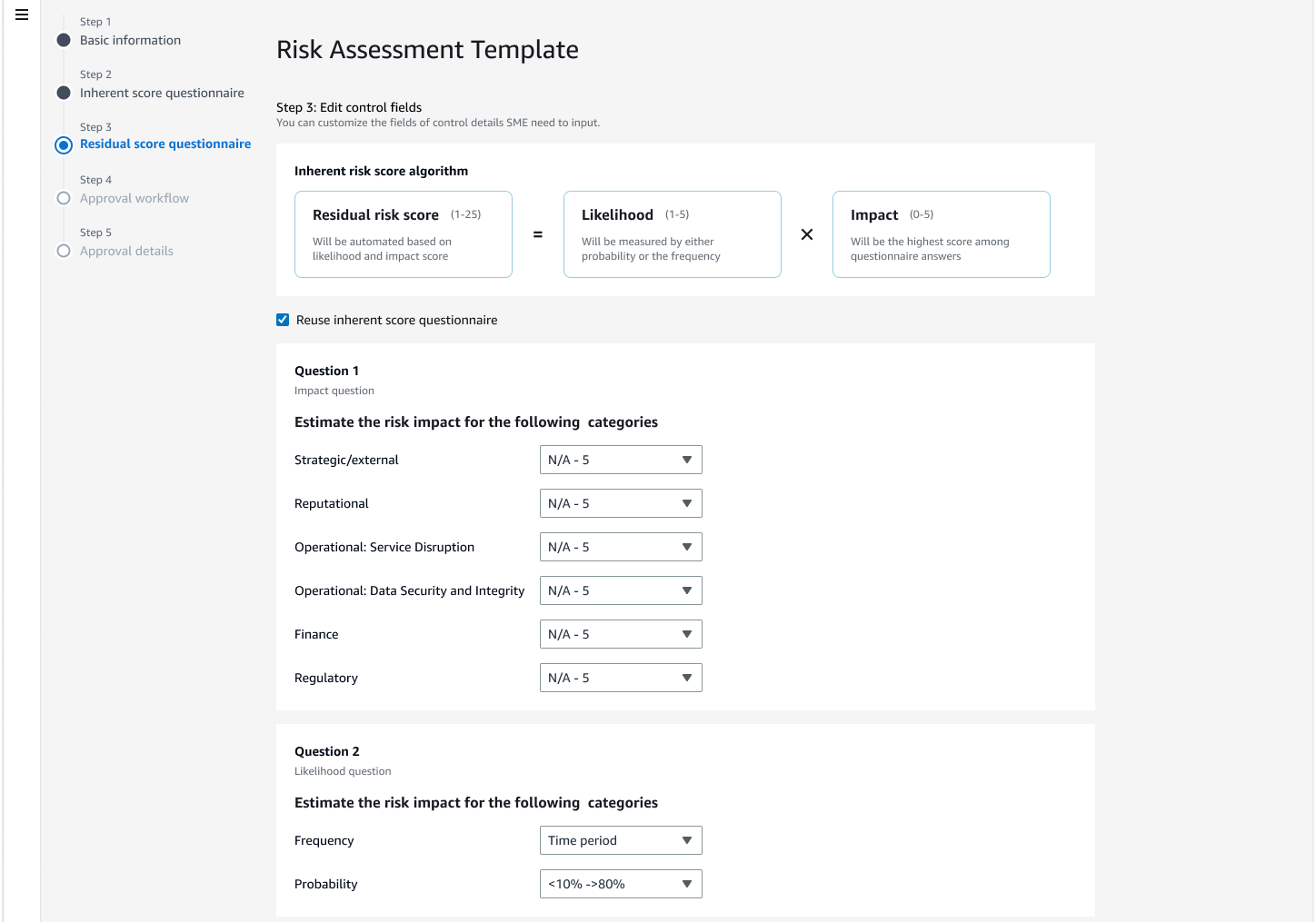Uncheck Reuse inherent score questionnaire checkbox
The width and height of the screenshot is (1316, 922).
point(283,320)
